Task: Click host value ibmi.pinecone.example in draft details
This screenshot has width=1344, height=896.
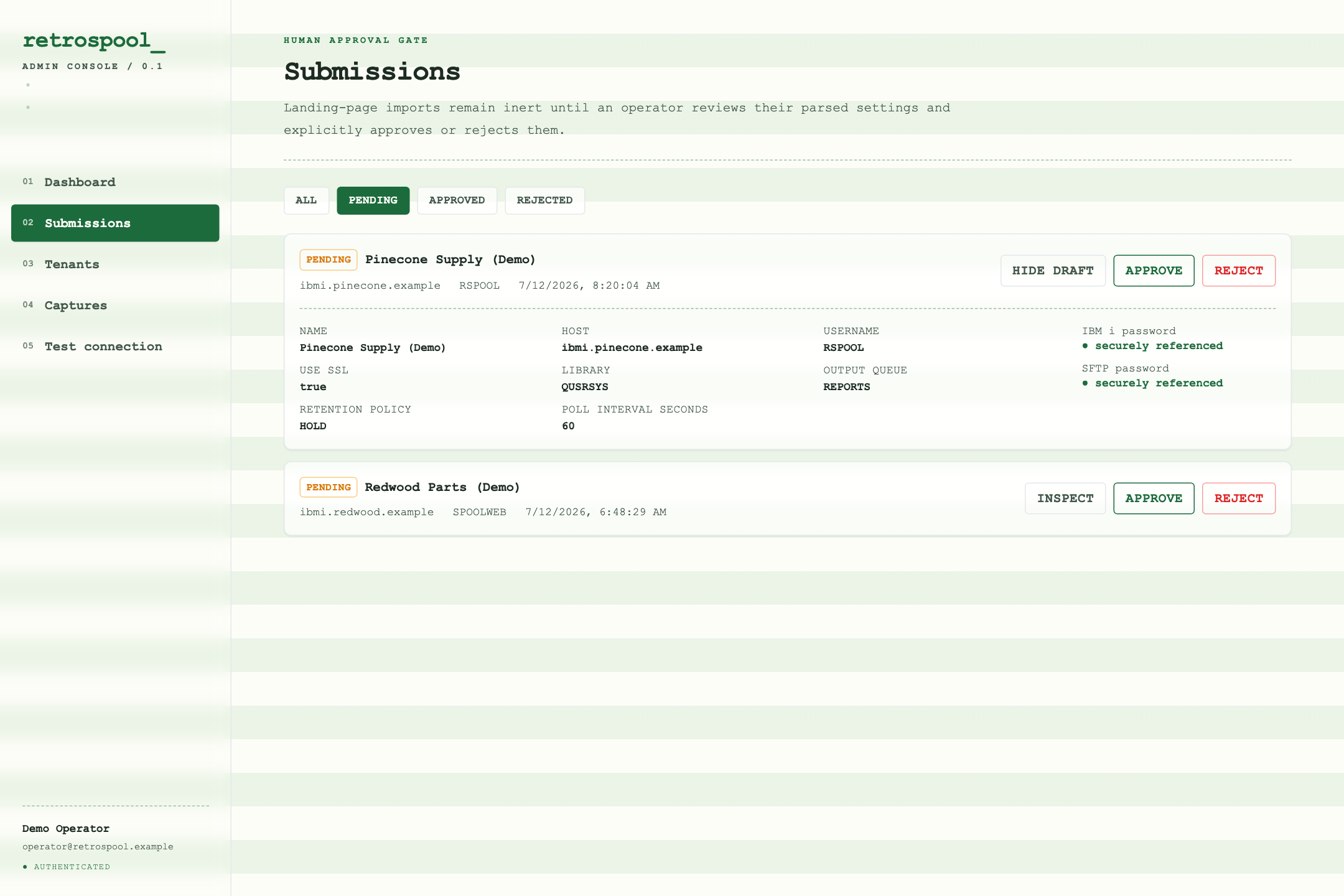Action: (632, 348)
